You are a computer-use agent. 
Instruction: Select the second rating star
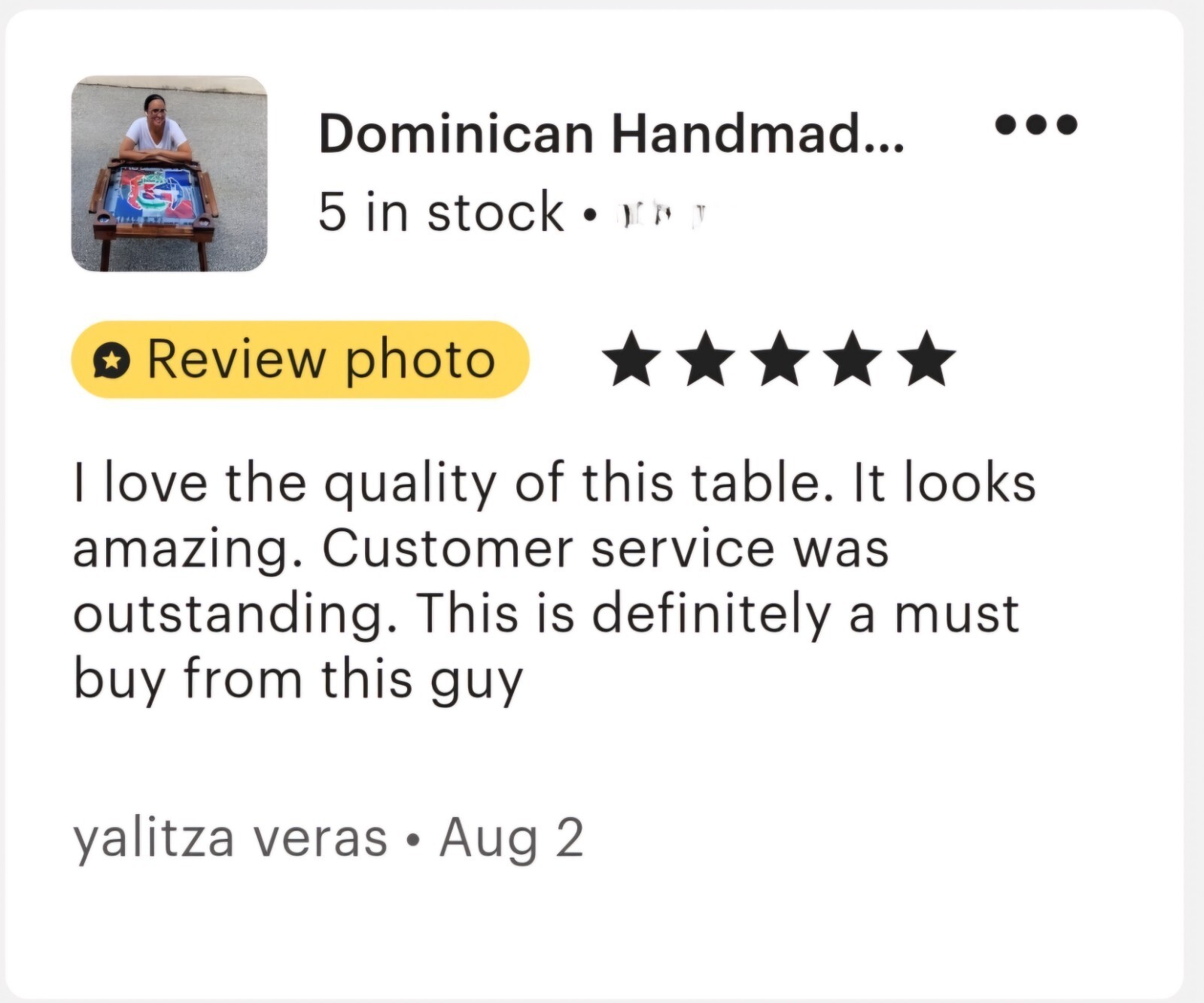coord(707,359)
